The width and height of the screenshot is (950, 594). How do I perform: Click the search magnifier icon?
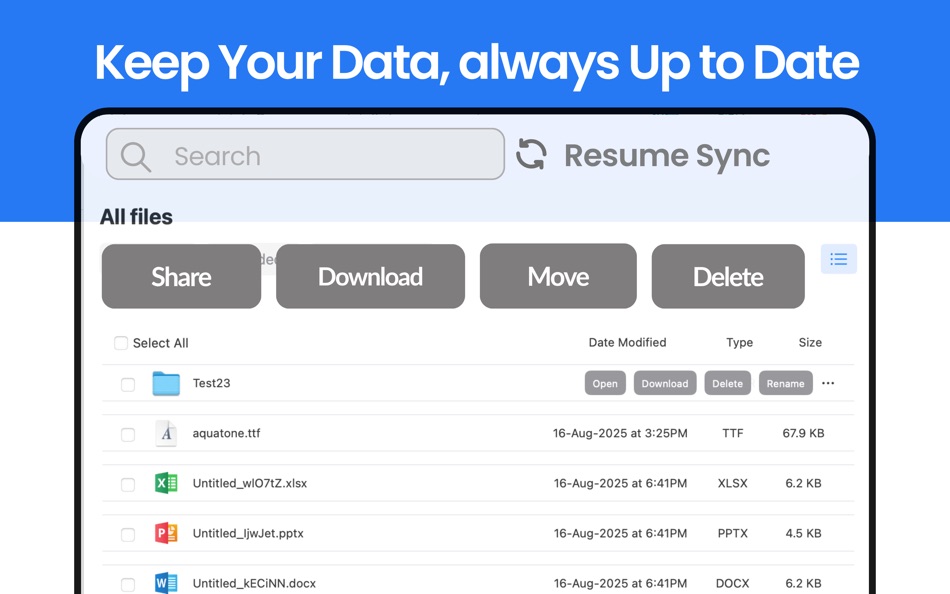(135, 156)
